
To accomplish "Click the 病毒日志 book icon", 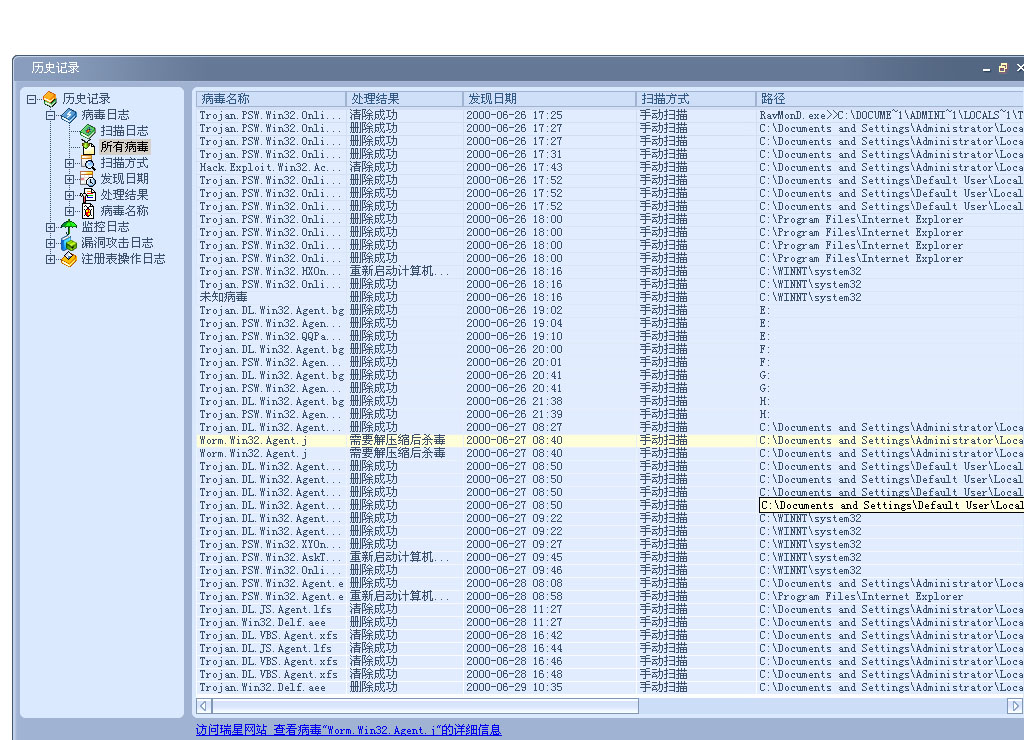I will coord(69,116).
